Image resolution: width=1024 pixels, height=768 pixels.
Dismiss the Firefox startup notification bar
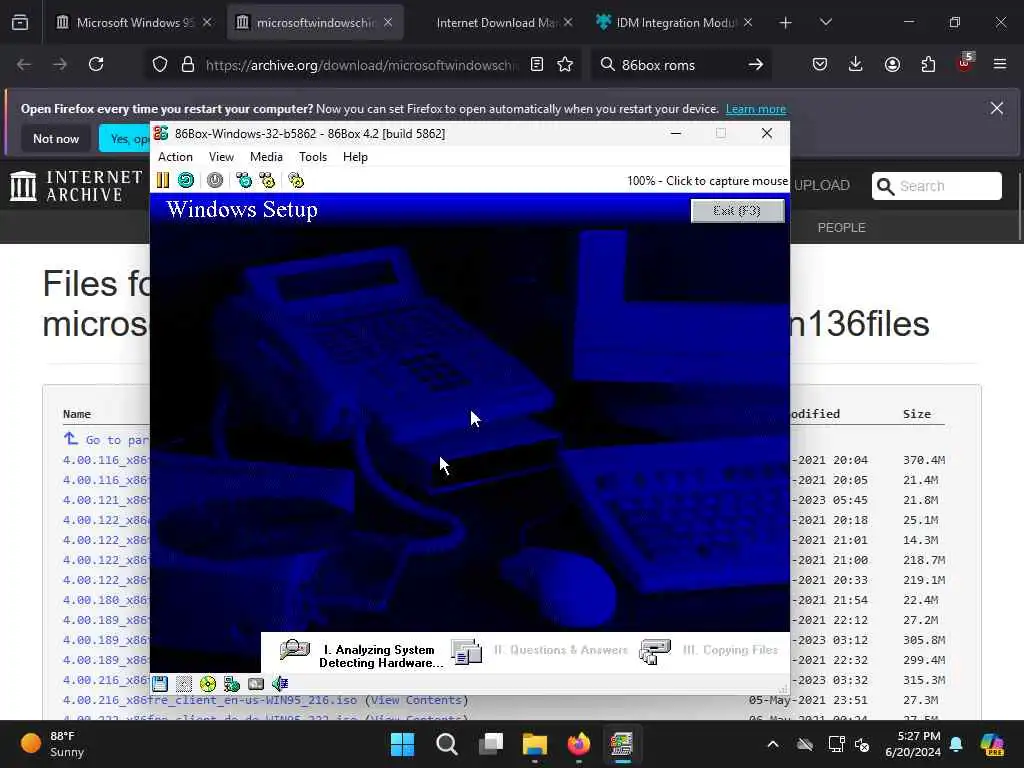tap(997, 108)
